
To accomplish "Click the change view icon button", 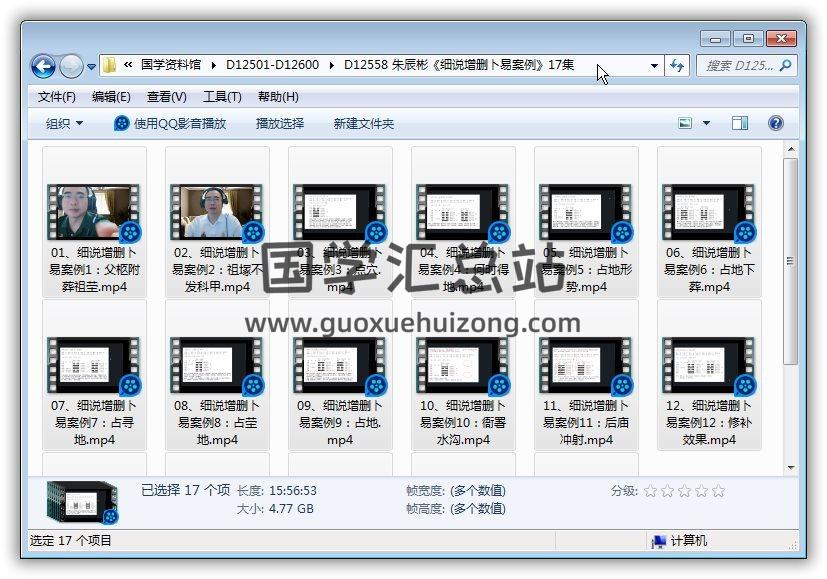I will [x=686, y=123].
